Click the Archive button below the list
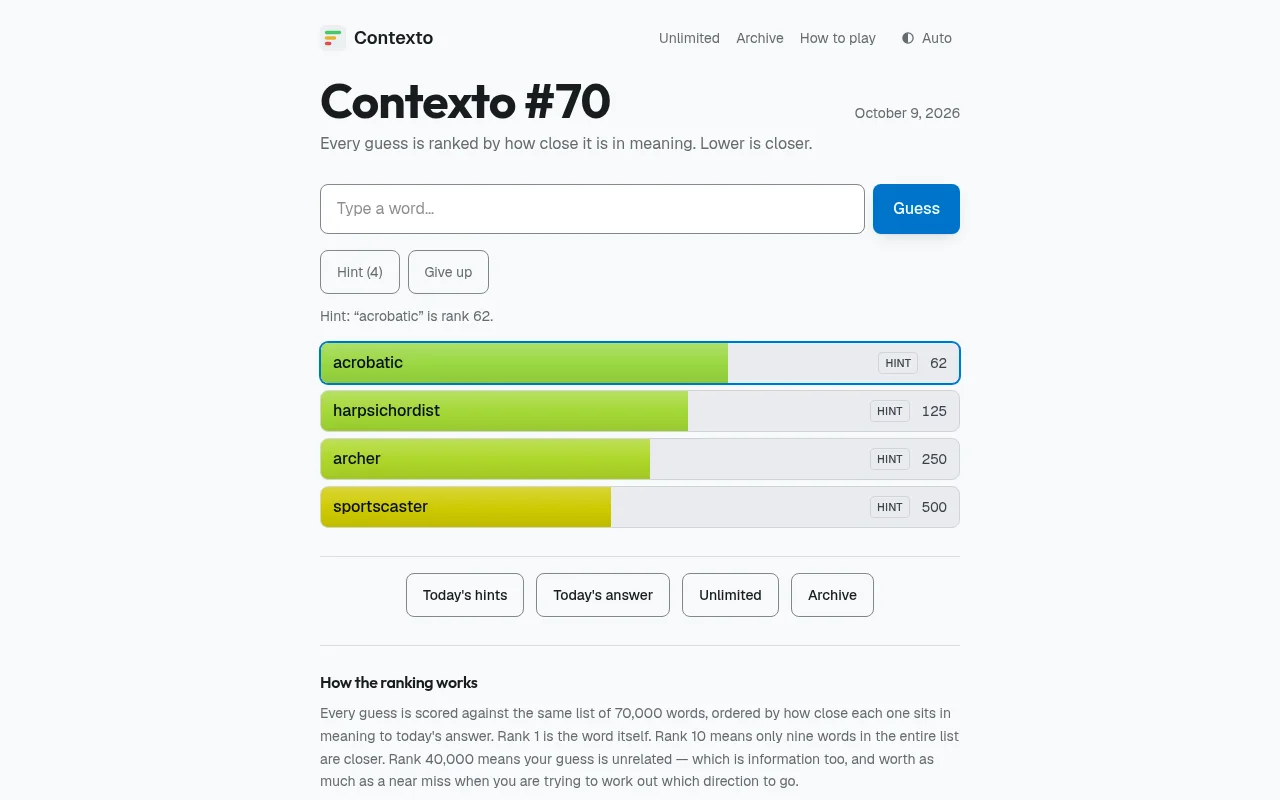The image size is (1280, 800). 832,595
